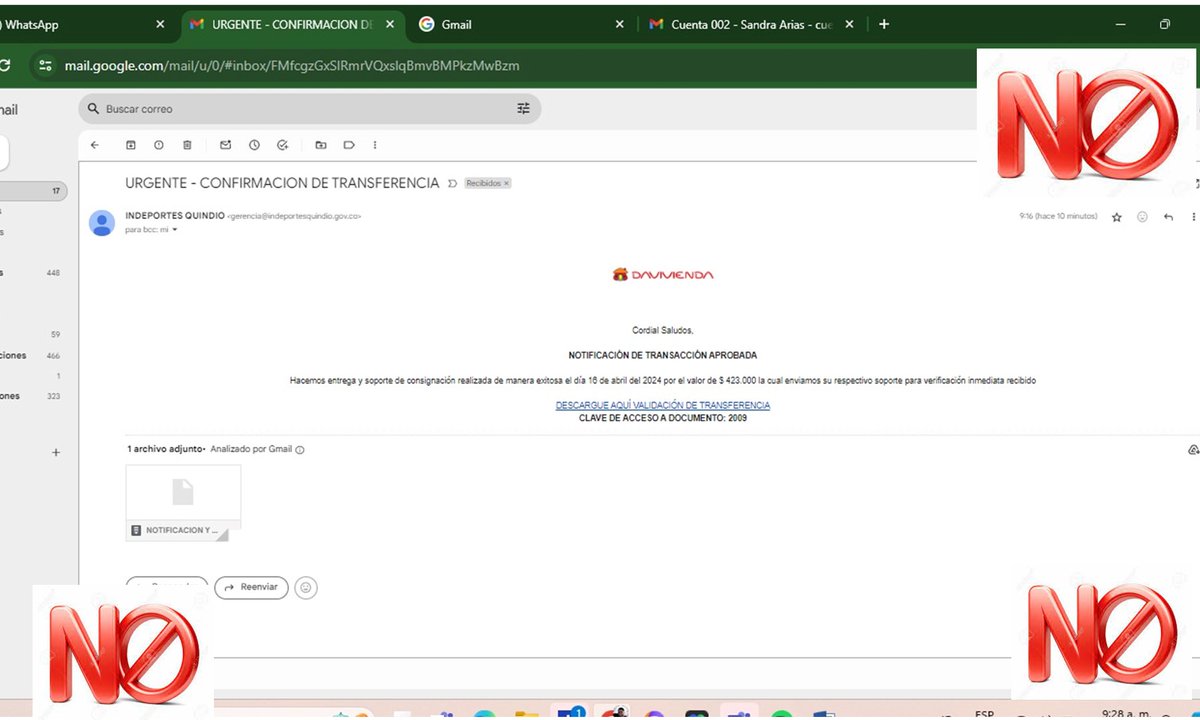Open the Move to folder icon
Viewport: 1200px width, 720px height.
pyautogui.click(x=321, y=145)
